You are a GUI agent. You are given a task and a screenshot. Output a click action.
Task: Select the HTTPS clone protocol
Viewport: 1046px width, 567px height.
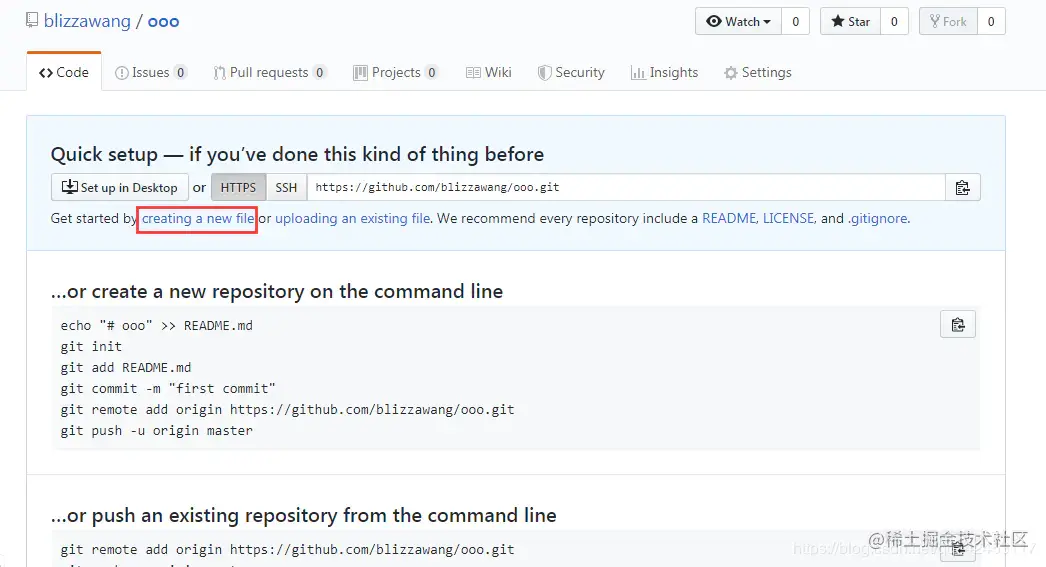(238, 187)
